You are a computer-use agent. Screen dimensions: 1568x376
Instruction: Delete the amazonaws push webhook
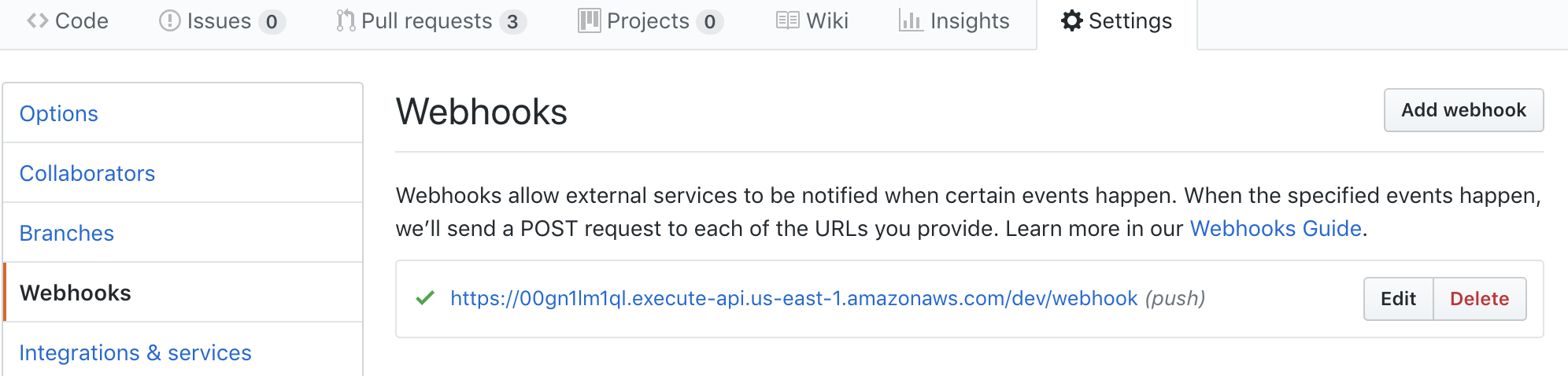[1480, 299]
